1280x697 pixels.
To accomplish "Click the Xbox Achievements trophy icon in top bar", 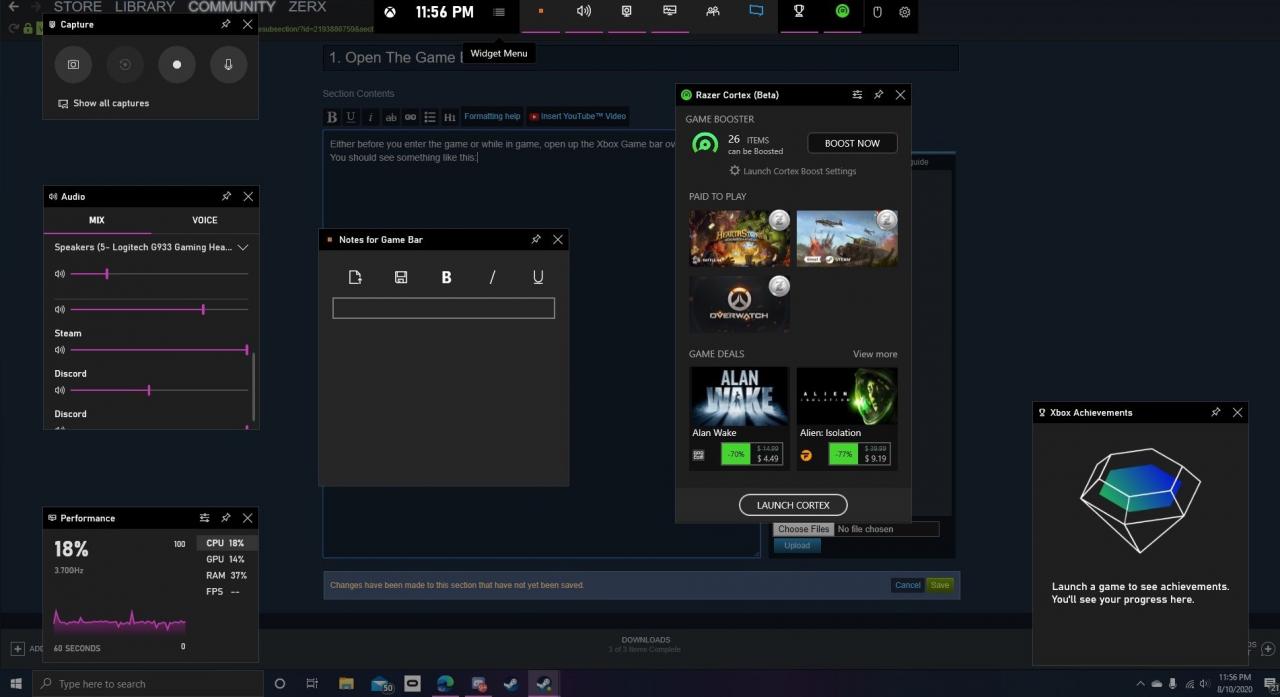I will 799,12.
